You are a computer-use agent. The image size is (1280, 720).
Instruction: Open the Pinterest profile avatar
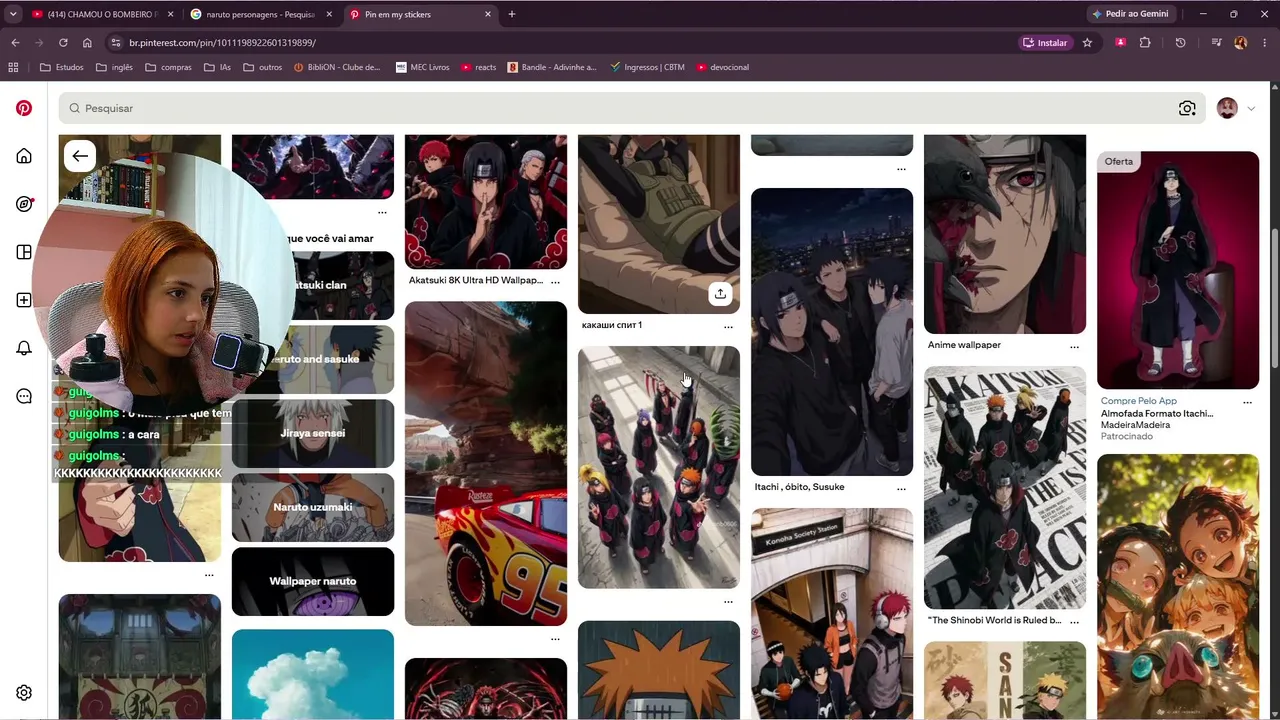pyautogui.click(x=1227, y=108)
